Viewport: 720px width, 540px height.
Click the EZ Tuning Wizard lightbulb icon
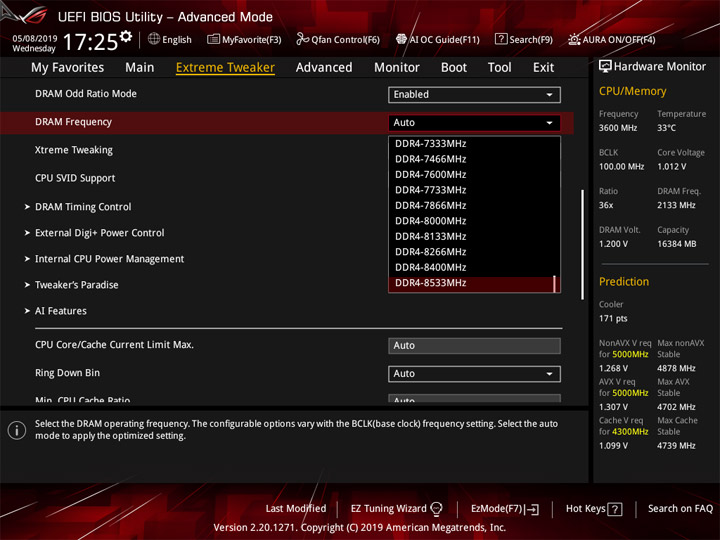tap(436, 509)
